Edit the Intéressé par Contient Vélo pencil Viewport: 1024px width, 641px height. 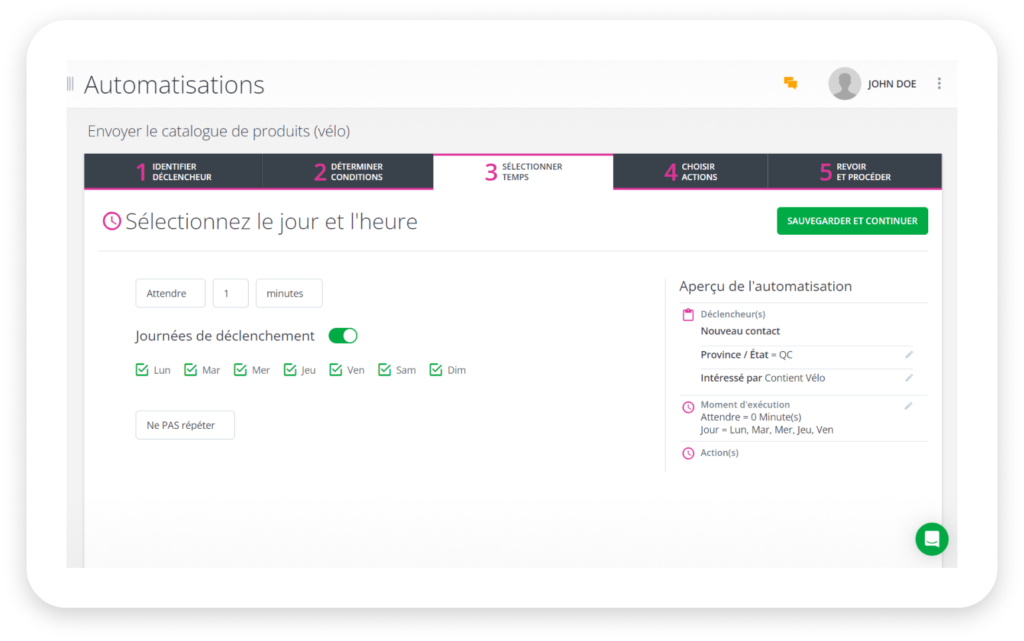pos(908,377)
